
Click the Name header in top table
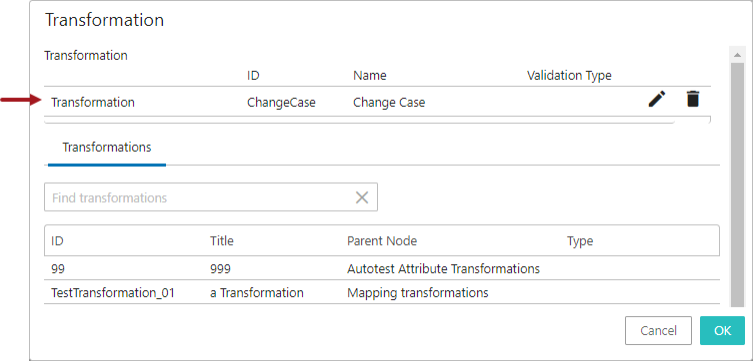[370, 76]
